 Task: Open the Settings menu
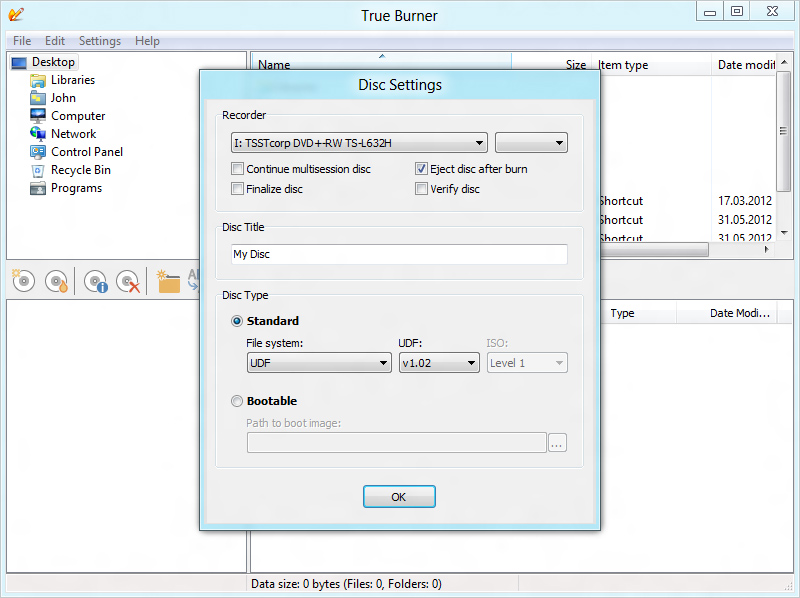click(99, 41)
